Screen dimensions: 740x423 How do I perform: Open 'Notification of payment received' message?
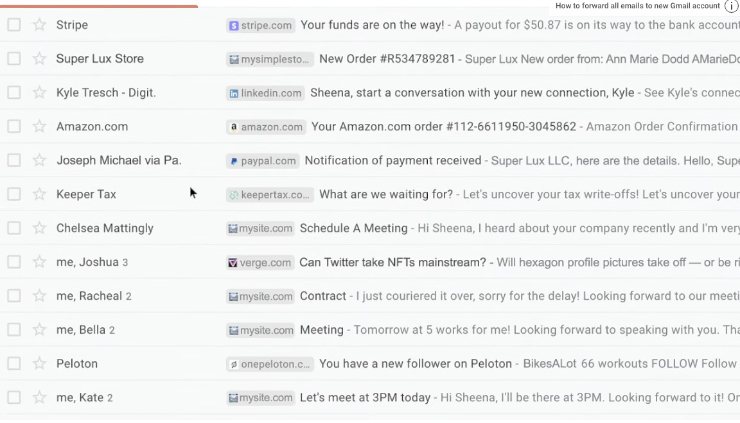(x=393, y=161)
